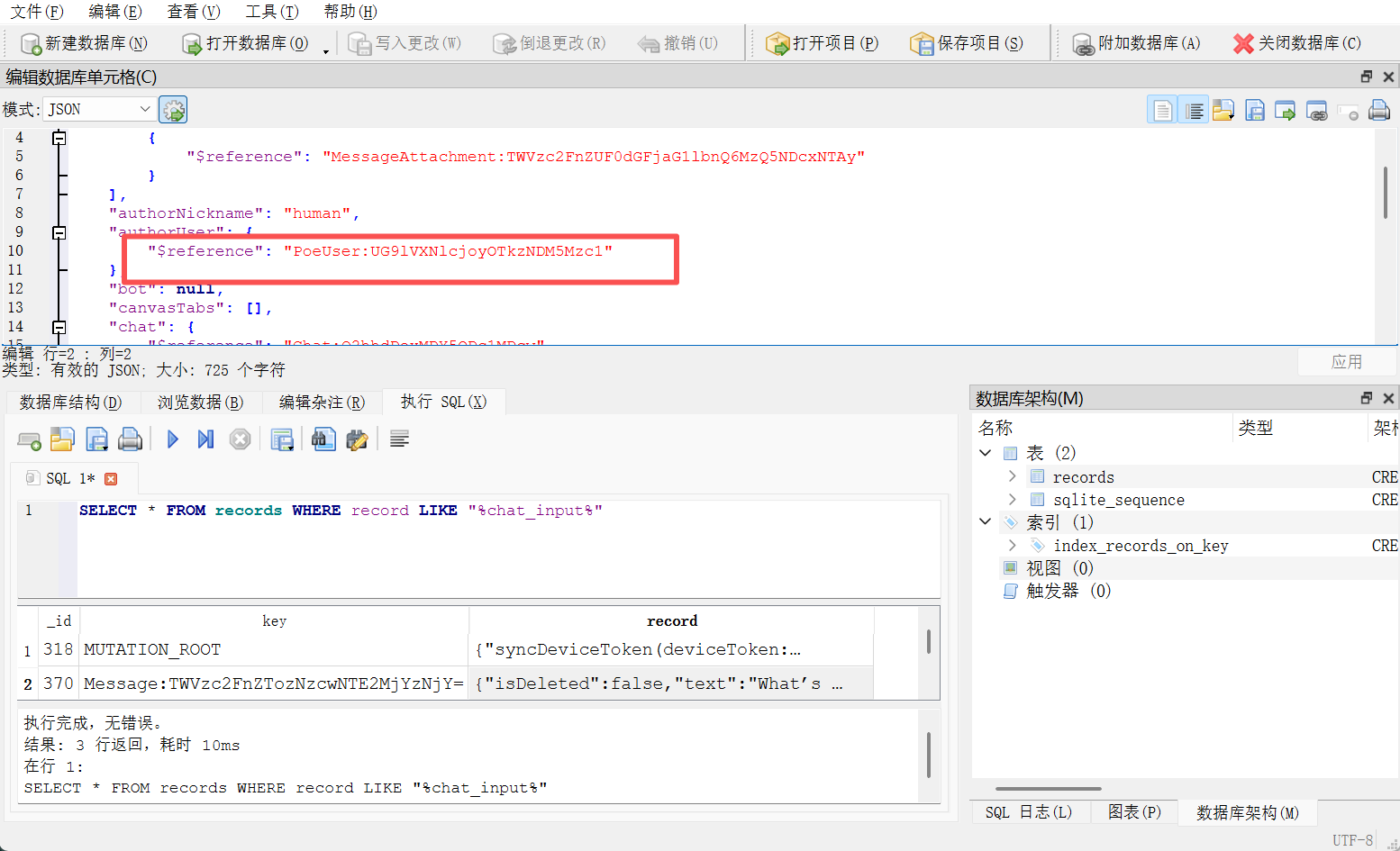
Task: Click the 打开项目 (Open Project) button
Action: [822, 43]
